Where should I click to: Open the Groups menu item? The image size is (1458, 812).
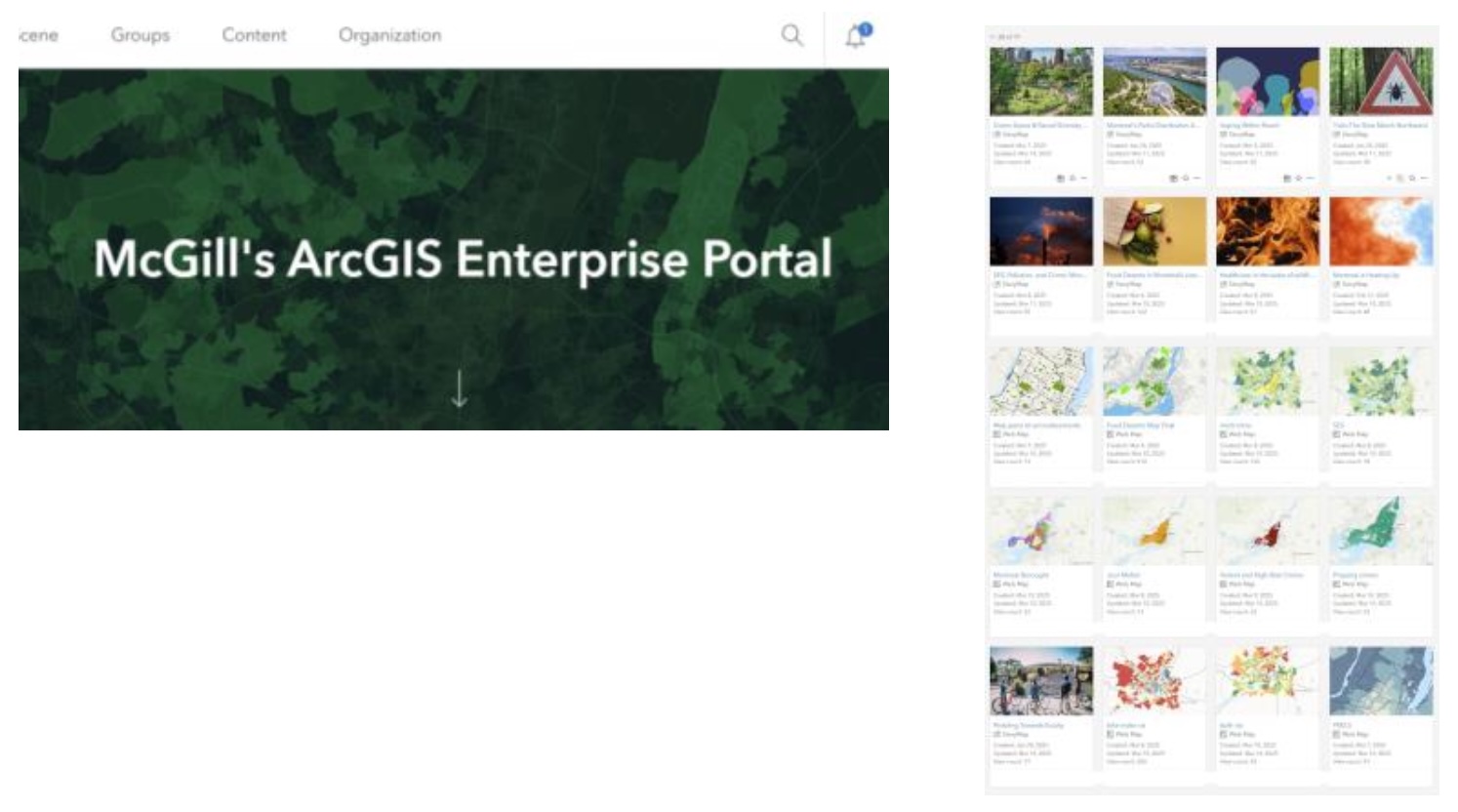coord(141,35)
